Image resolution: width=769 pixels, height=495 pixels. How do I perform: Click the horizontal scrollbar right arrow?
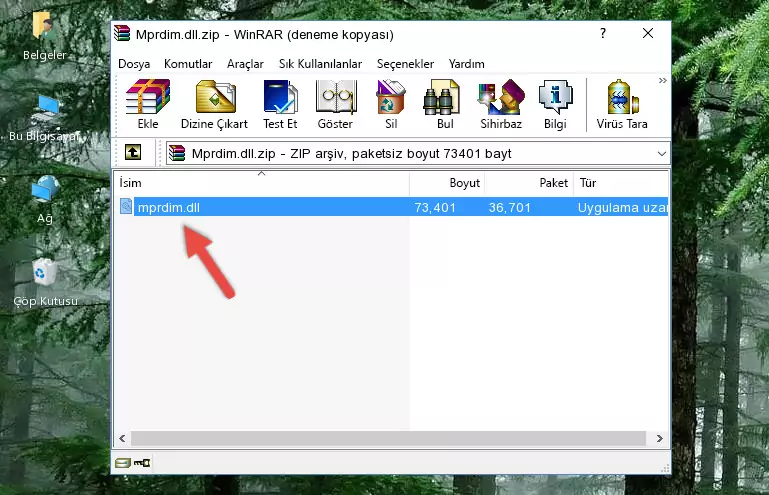[x=660, y=438]
